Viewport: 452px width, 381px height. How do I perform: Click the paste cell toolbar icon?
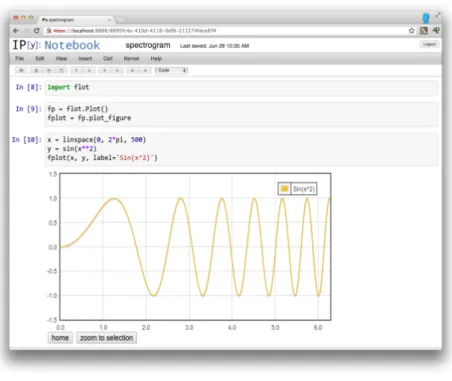coord(61,70)
